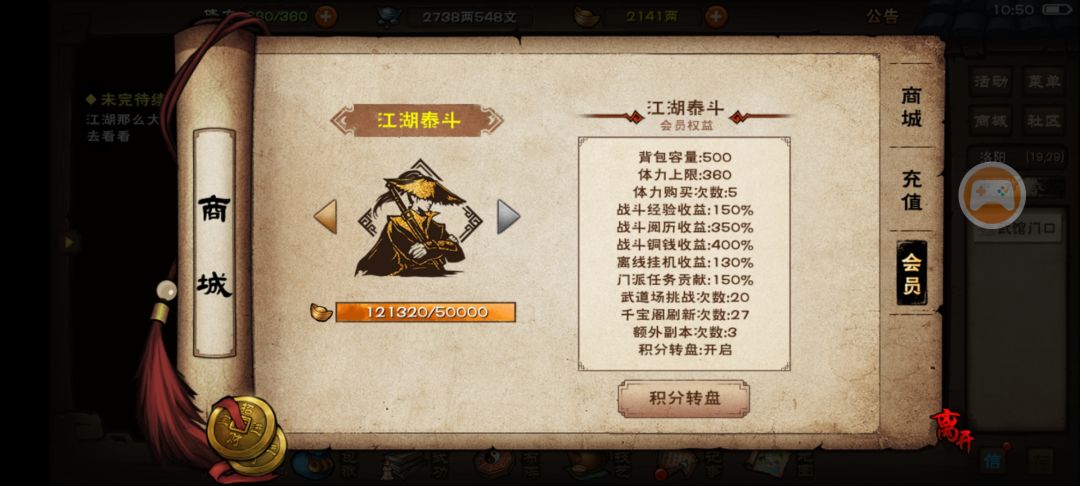Image resolution: width=1080 pixels, height=486 pixels.
Task: Expand the left side panel arrow
Action: 69,242
